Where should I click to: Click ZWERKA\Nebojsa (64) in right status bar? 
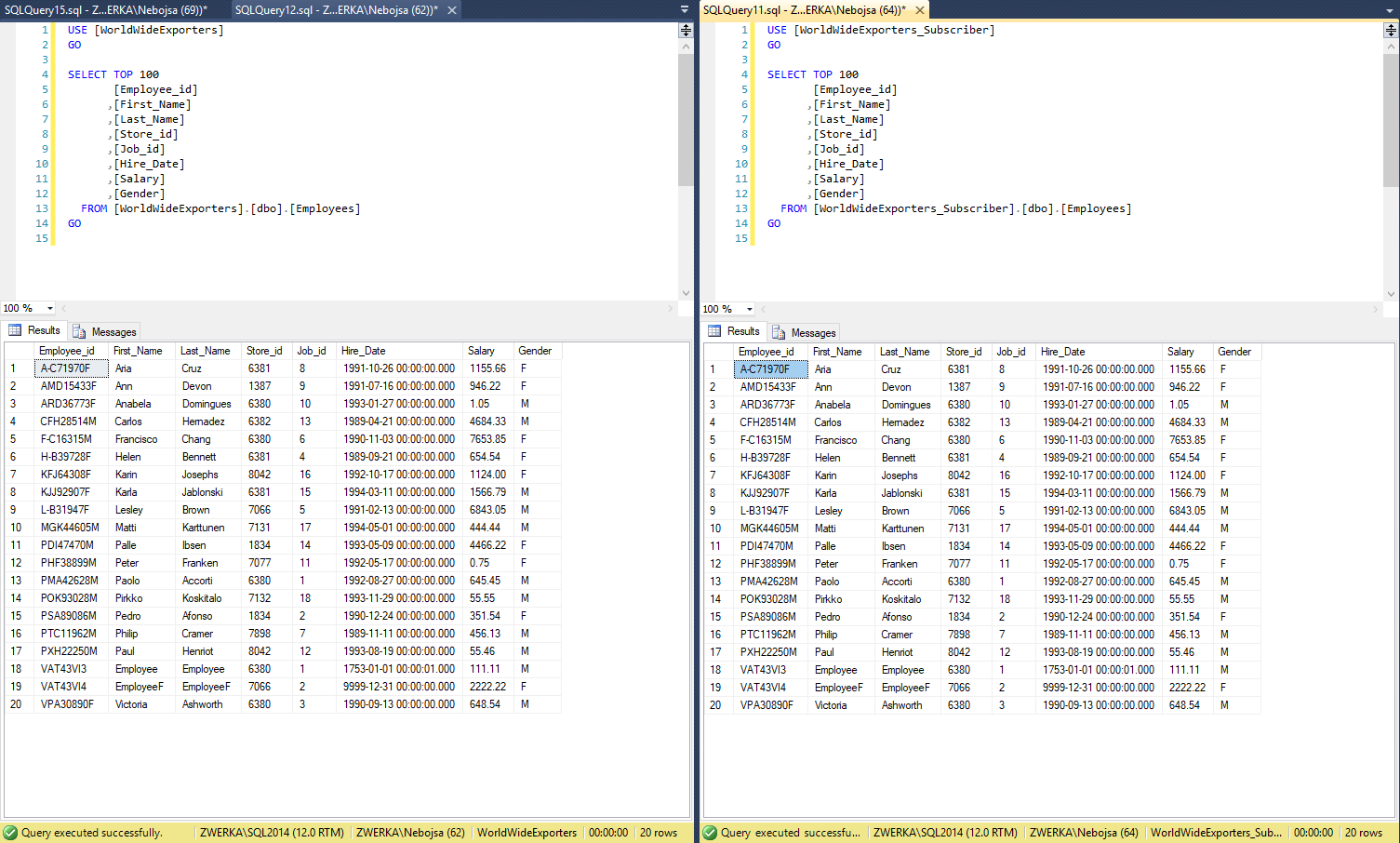1084,833
